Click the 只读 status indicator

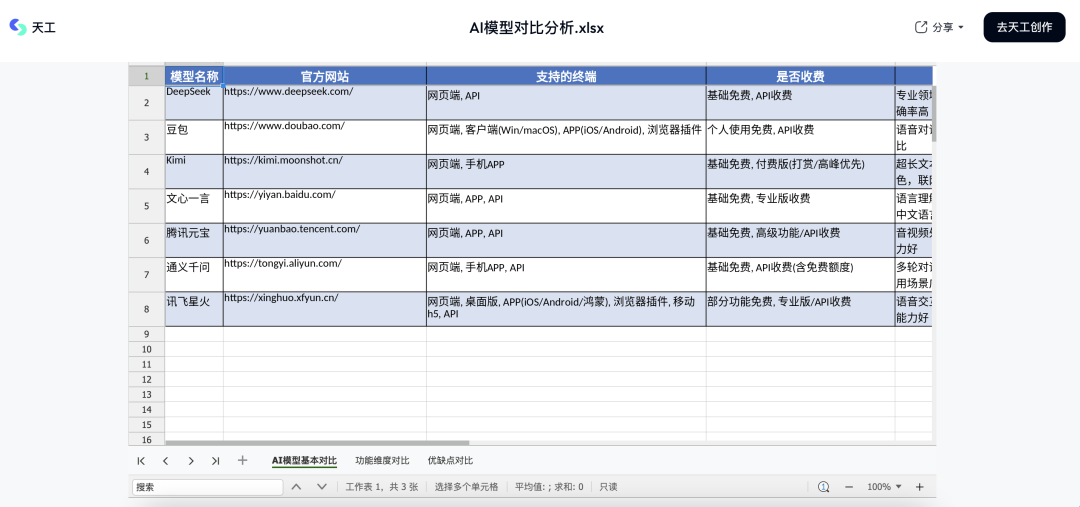pos(608,487)
